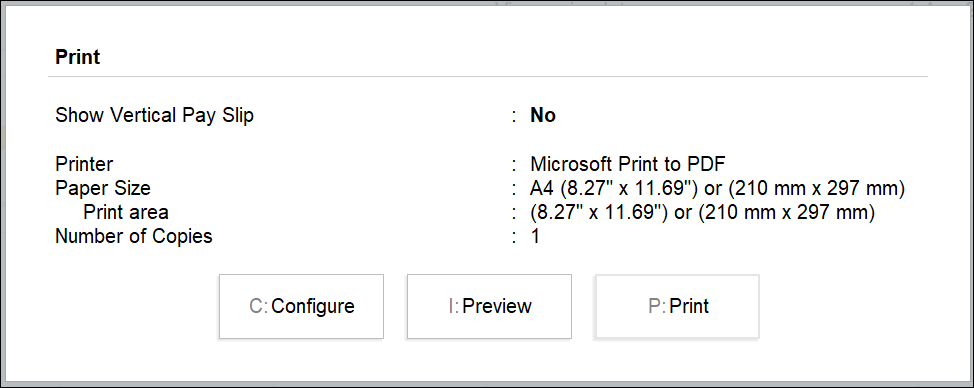Click the divider line under Print heading
This screenshot has height=388, width=974.
(x=488, y=77)
